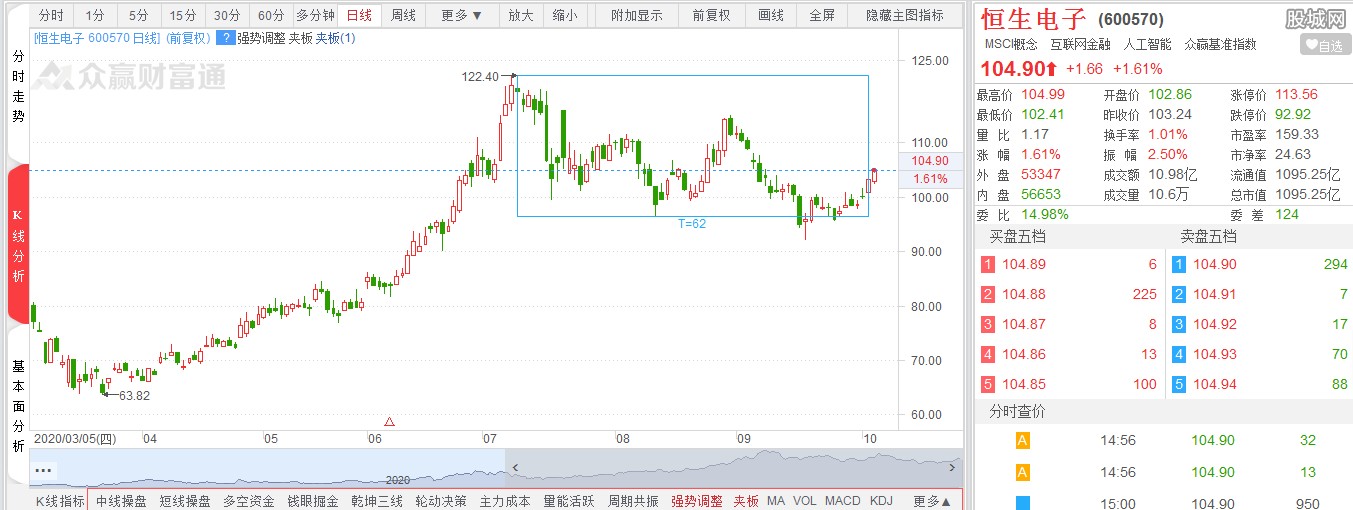Click the three-dots overview range button

(43, 469)
